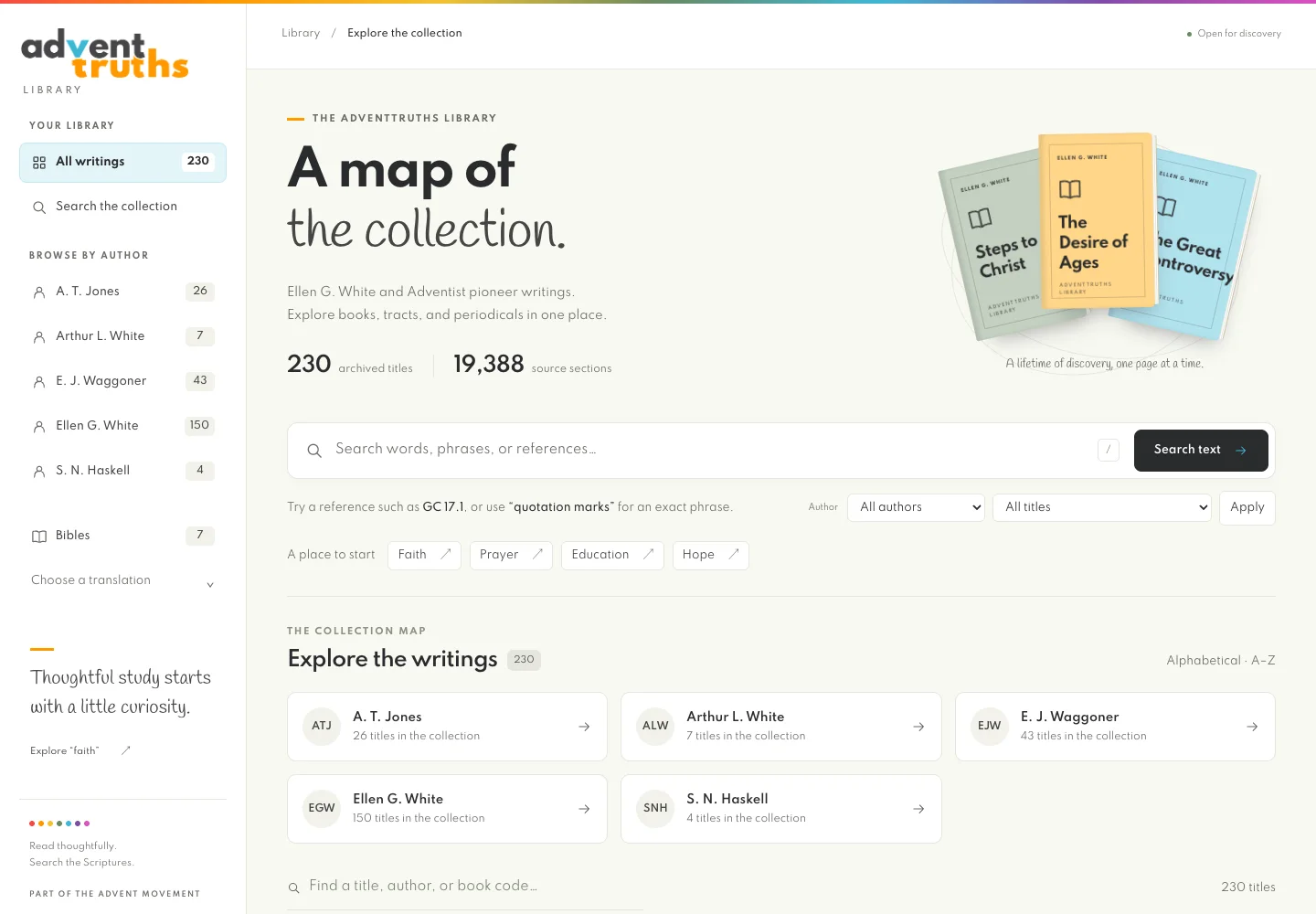Select the Hope starter topic
Viewport: 1316px width, 914px height.
click(711, 555)
